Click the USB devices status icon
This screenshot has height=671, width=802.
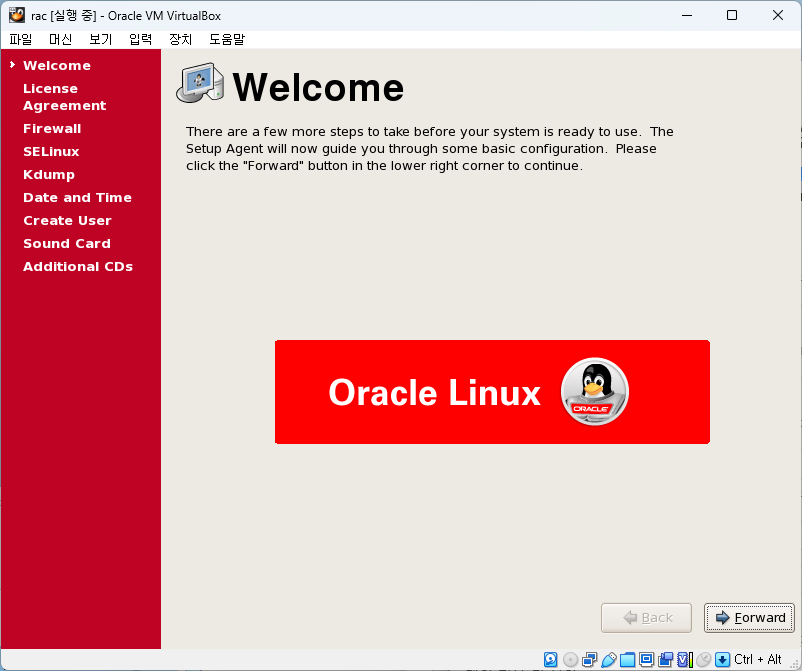point(609,660)
